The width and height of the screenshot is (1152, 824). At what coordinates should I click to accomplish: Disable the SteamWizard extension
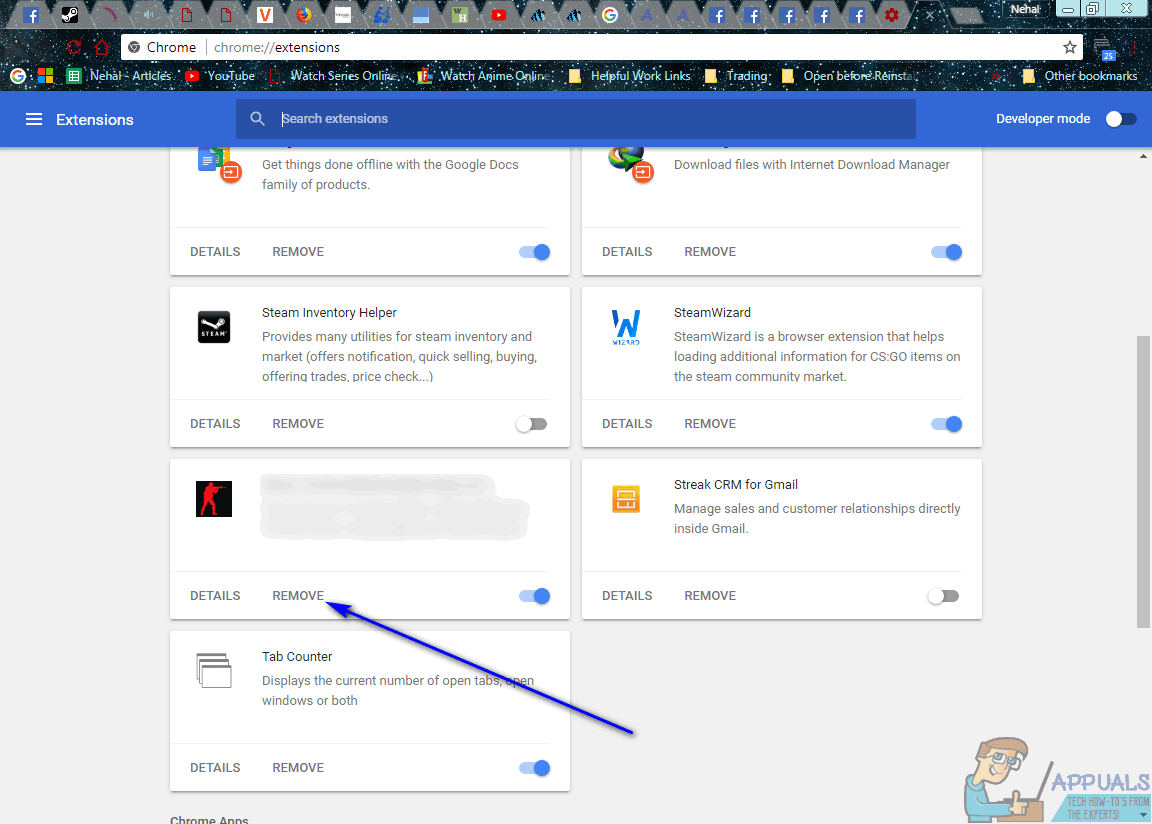(x=946, y=424)
